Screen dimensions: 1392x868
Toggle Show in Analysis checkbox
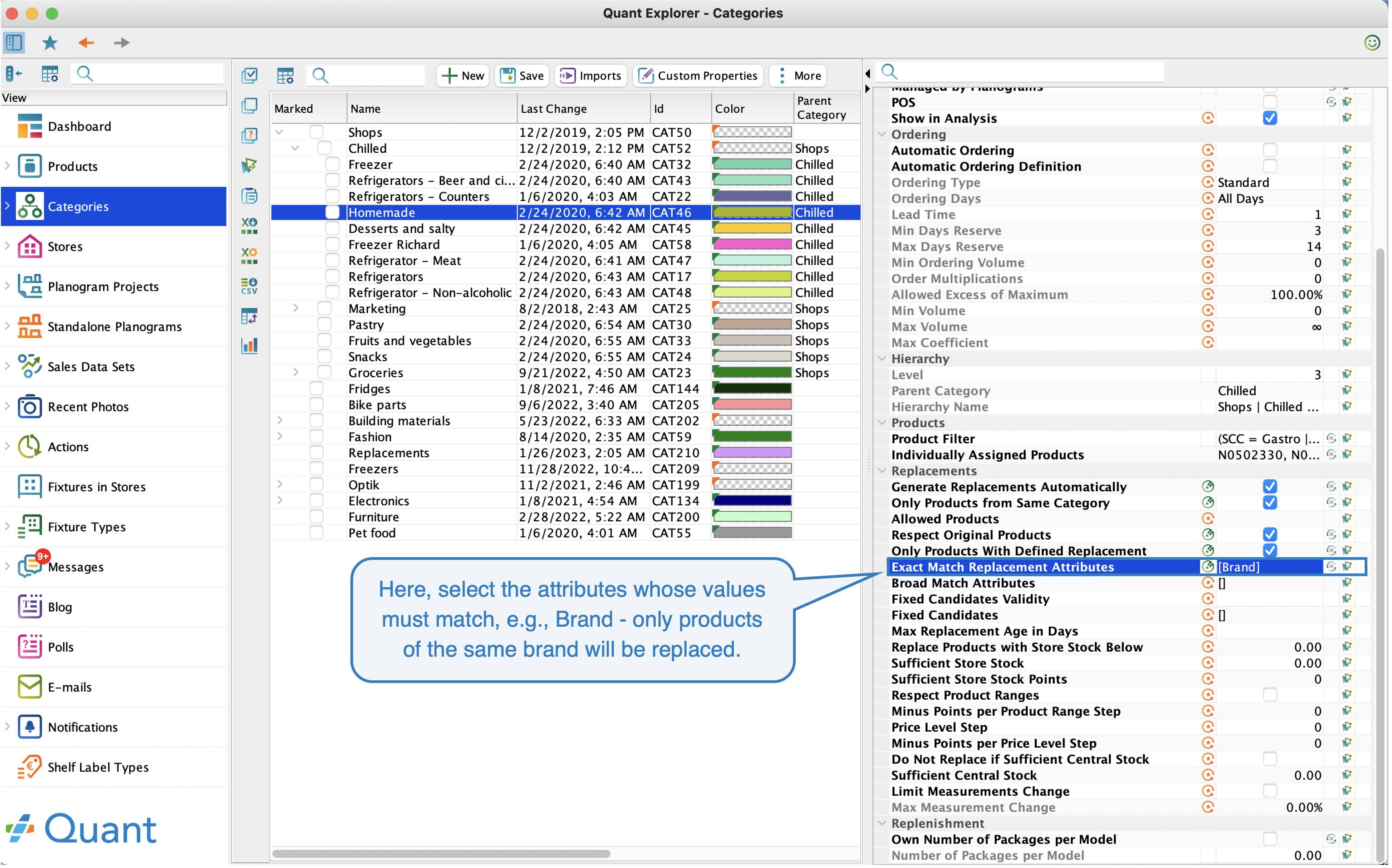(1270, 118)
